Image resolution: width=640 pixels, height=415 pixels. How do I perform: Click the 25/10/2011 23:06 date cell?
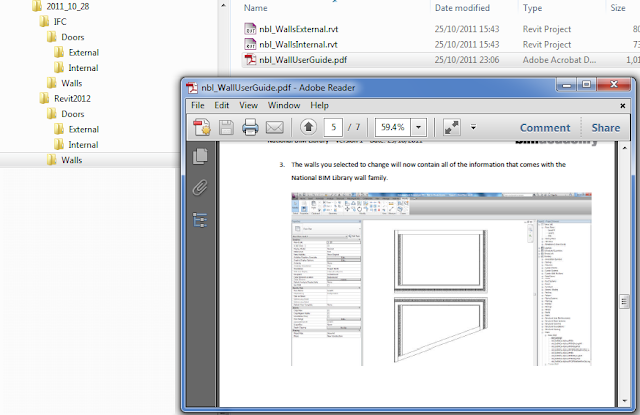[x=467, y=60]
